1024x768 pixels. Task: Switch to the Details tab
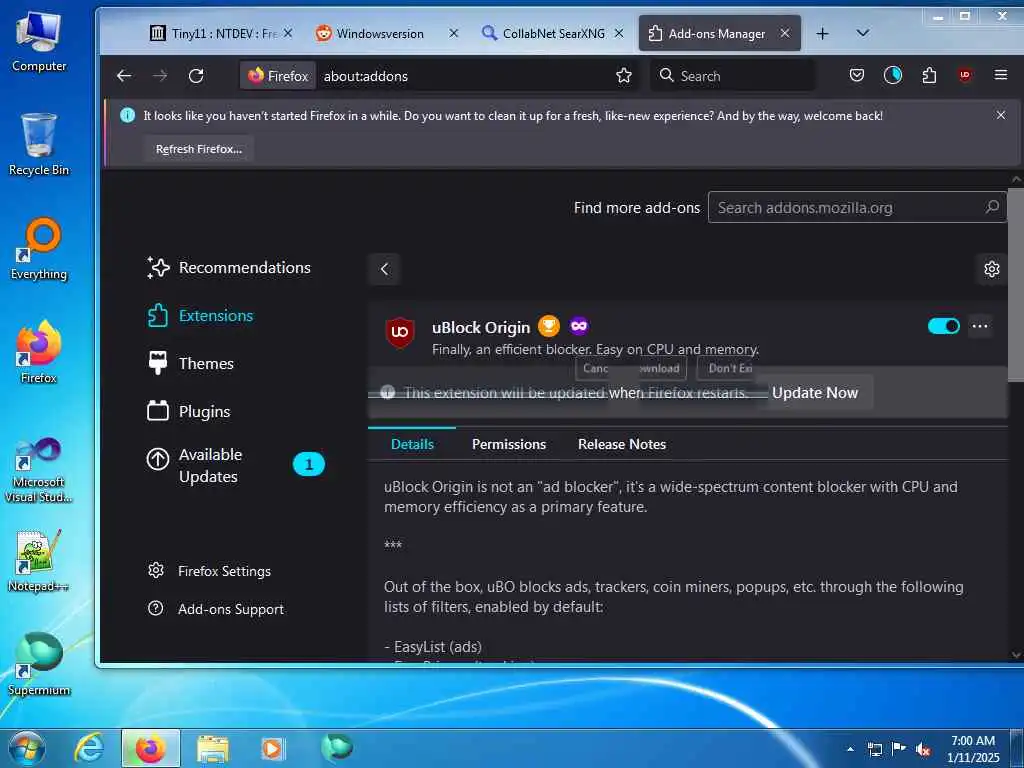[412, 444]
